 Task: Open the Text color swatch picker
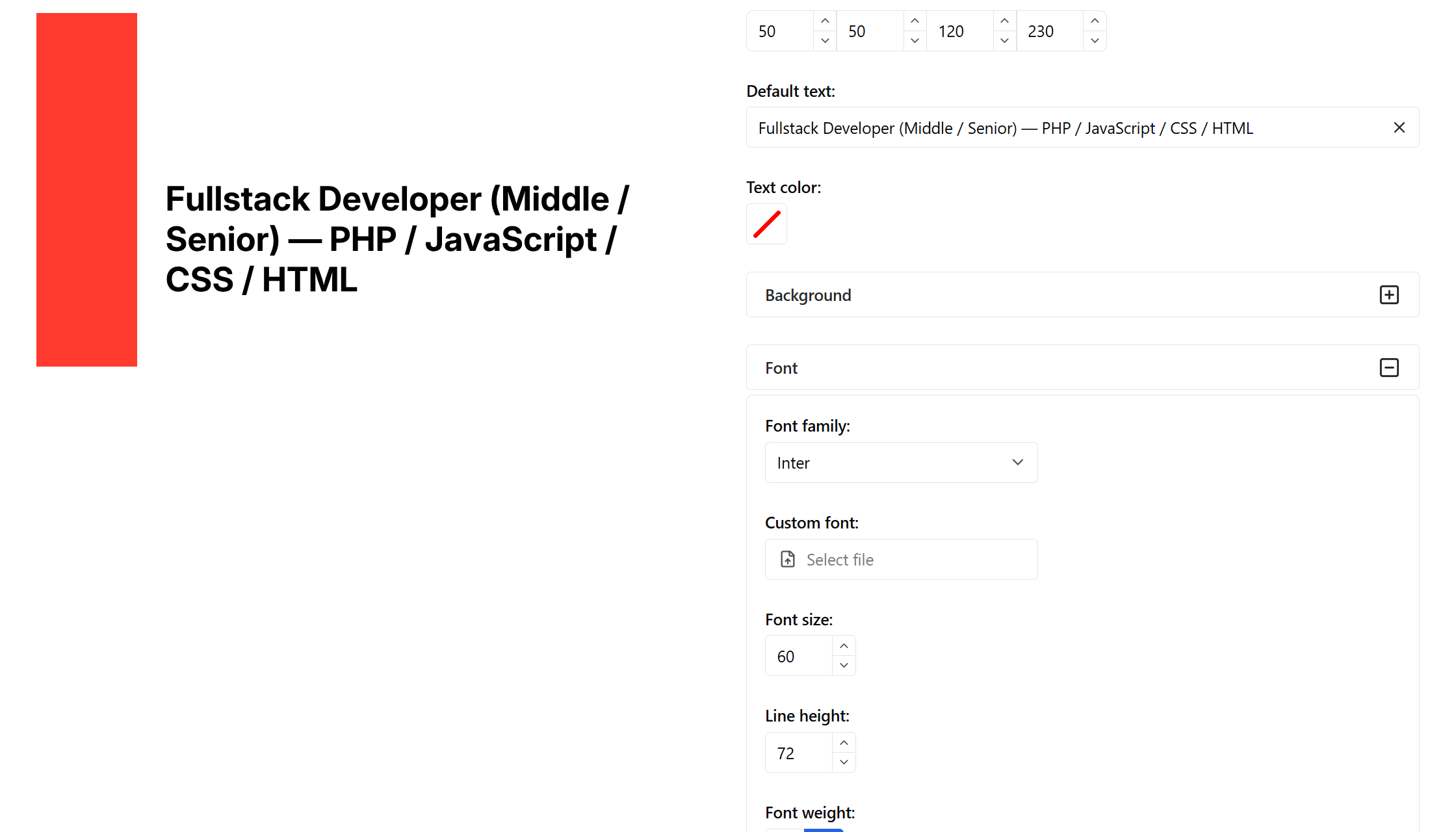coord(766,224)
